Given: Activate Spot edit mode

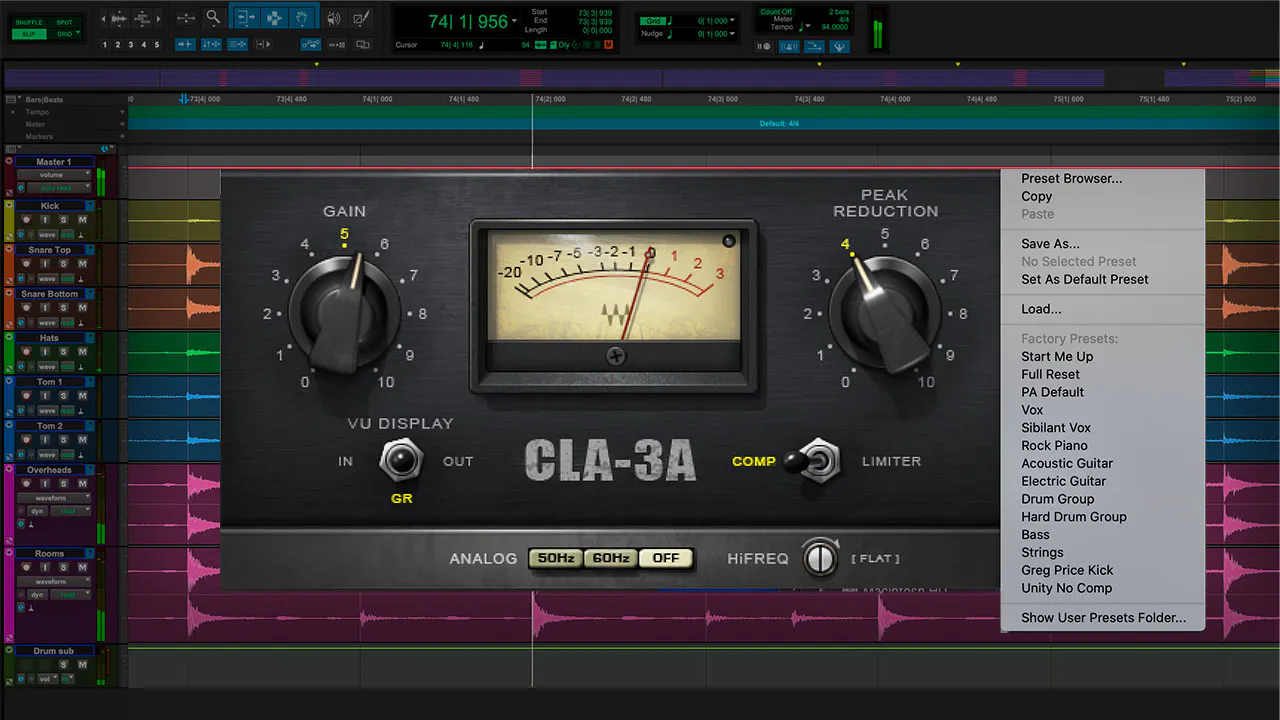Looking at the screenshot, I should [64, 22].
